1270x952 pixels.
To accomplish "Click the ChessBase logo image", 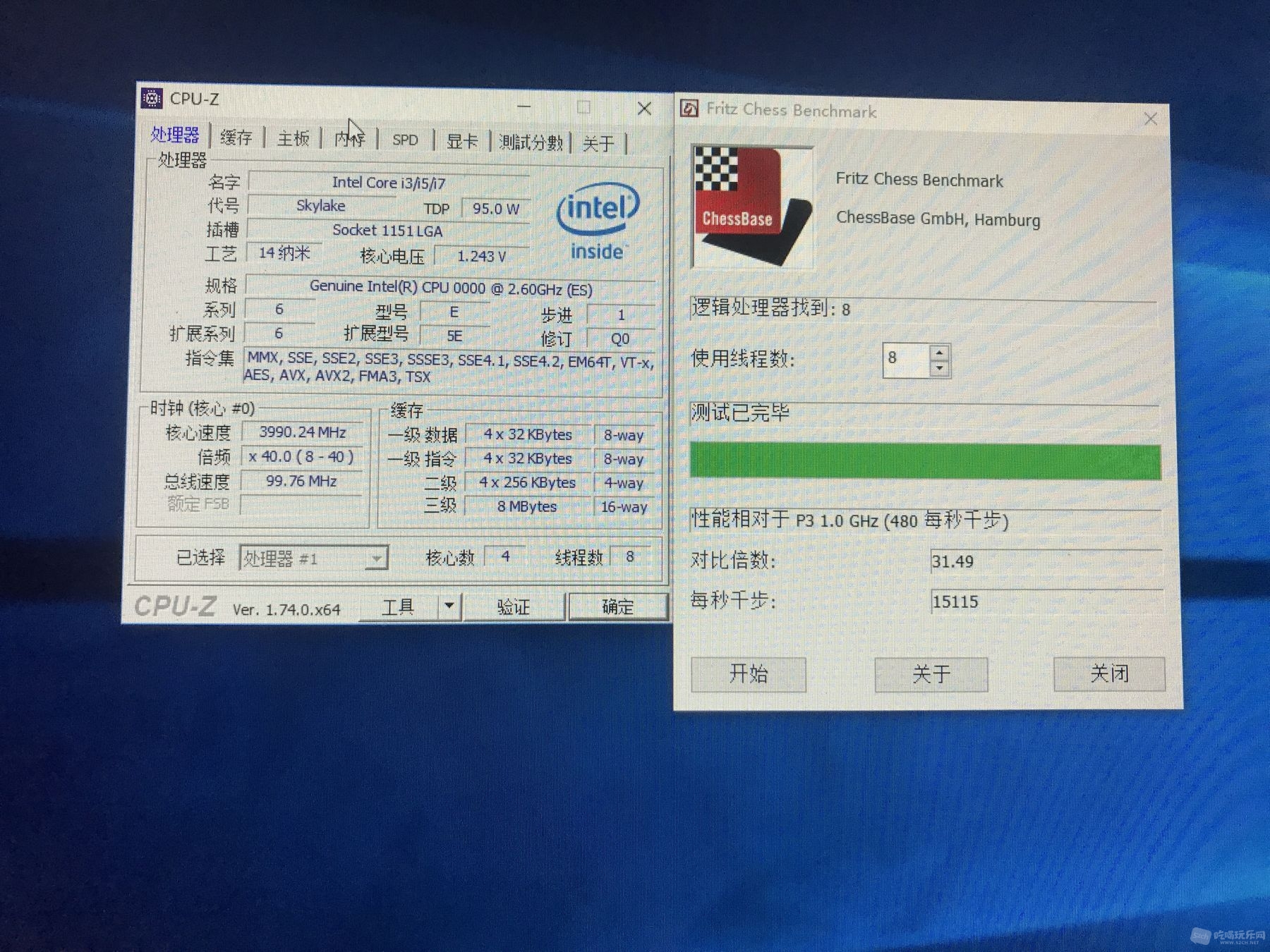I will pyautogui.click(x=752, y=207).
